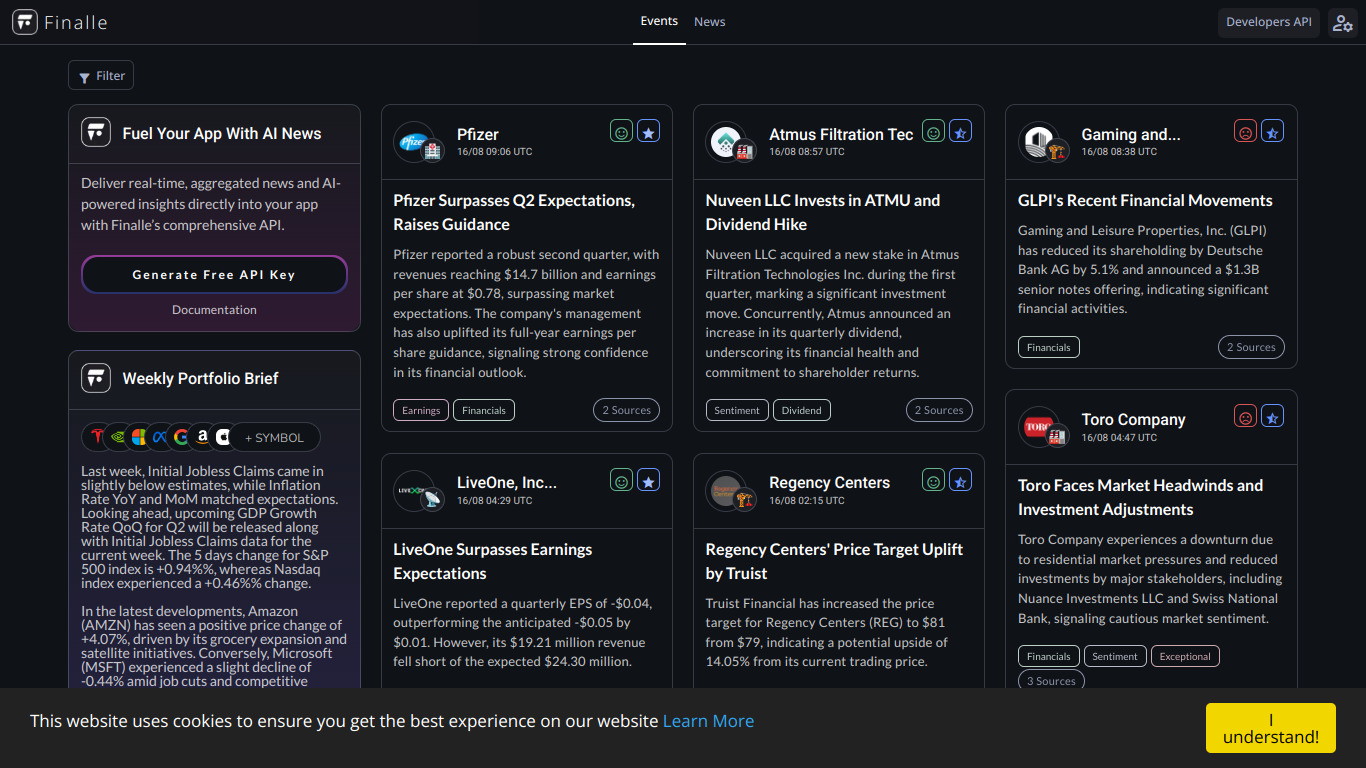Image resolution: width=1366 pixels, height=768 pixels.
Task: Click the Apple logo in Weekly Portfolio Brief
Action: 222,437
